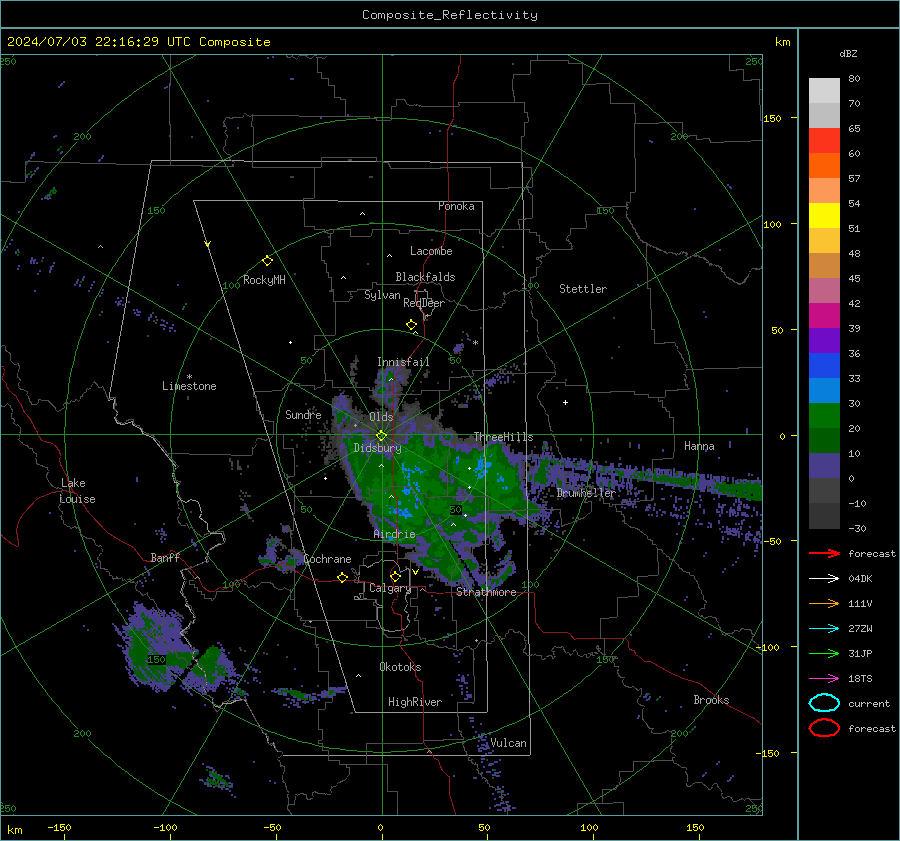This screenshot has width=900, height=841.
Task: Select the light gray 70-80 dBZ legend swatch
Action: [x=824, y=91]
